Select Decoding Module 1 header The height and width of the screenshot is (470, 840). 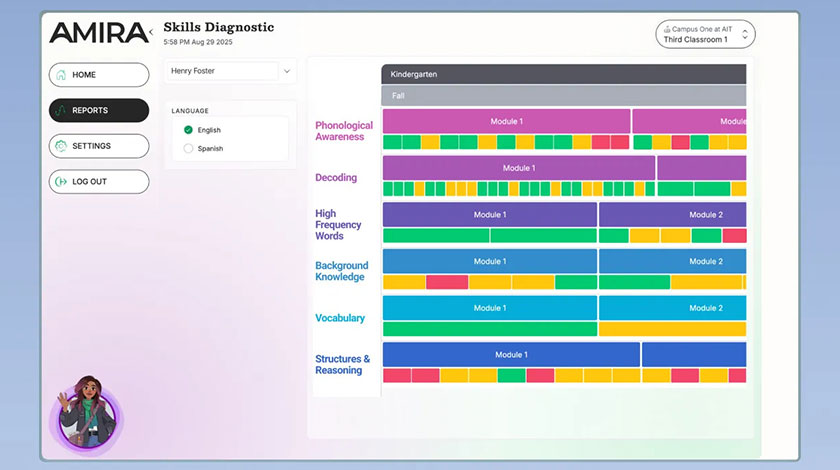[x=519, y=168]
